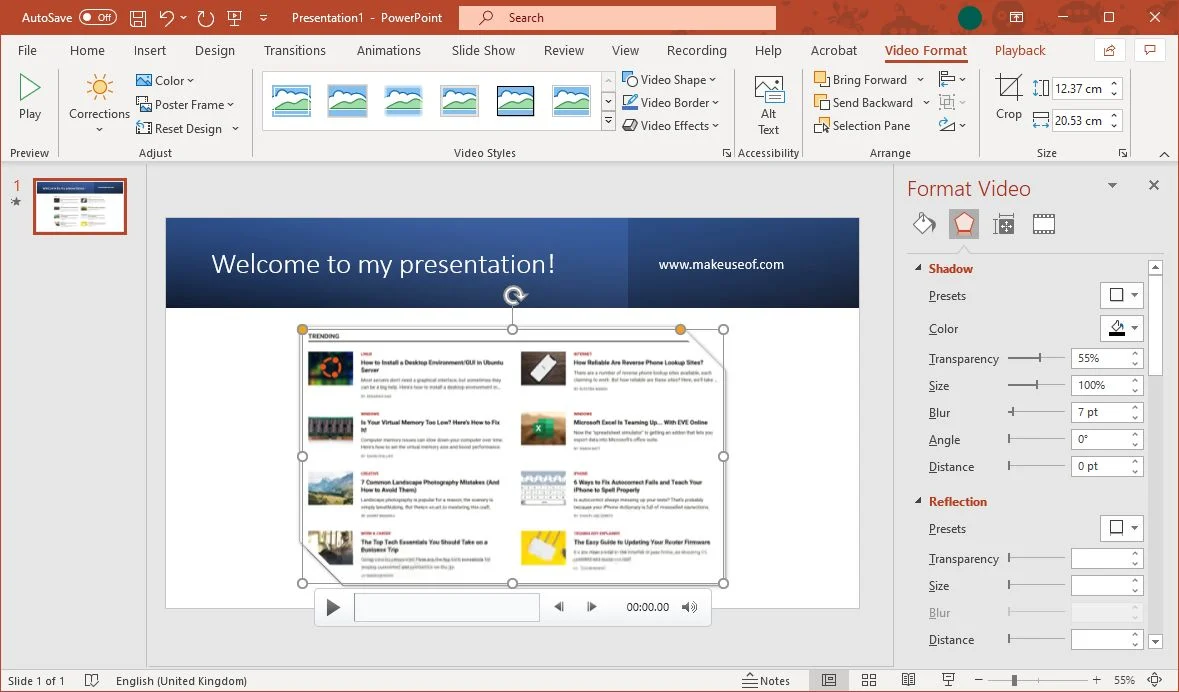Open the Transitions ribbon tab
This screenshot has height=692, width=1179.
[295, 50]
